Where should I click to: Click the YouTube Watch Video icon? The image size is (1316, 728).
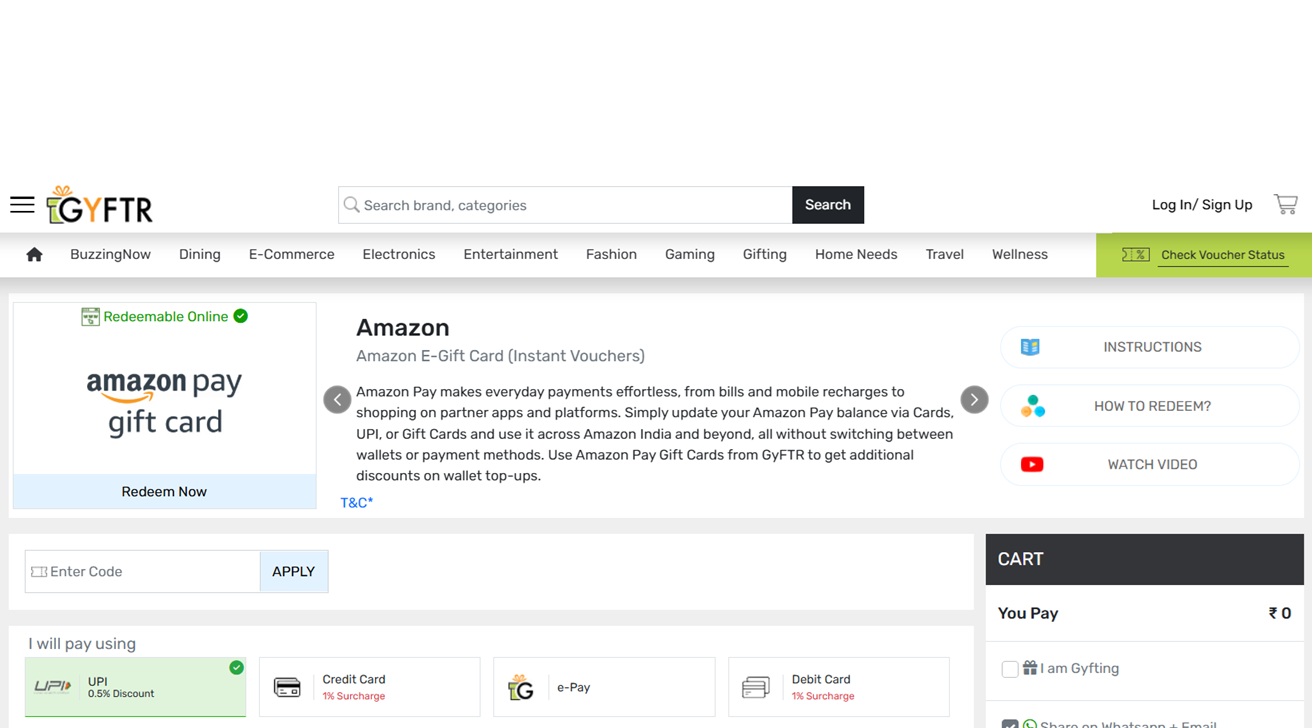1032,464
